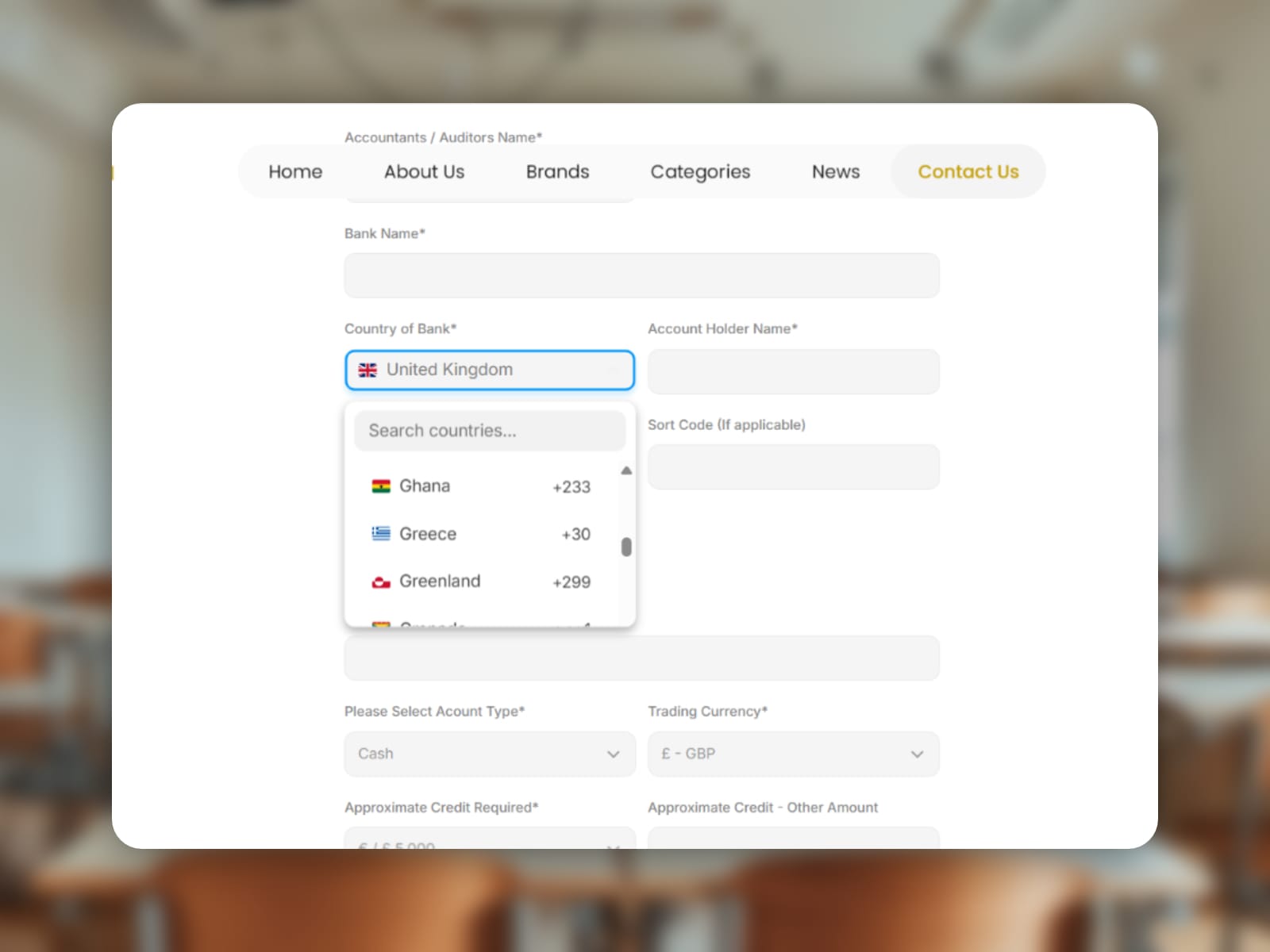Open the £ - GBP currency dropdown

(793, 754)
